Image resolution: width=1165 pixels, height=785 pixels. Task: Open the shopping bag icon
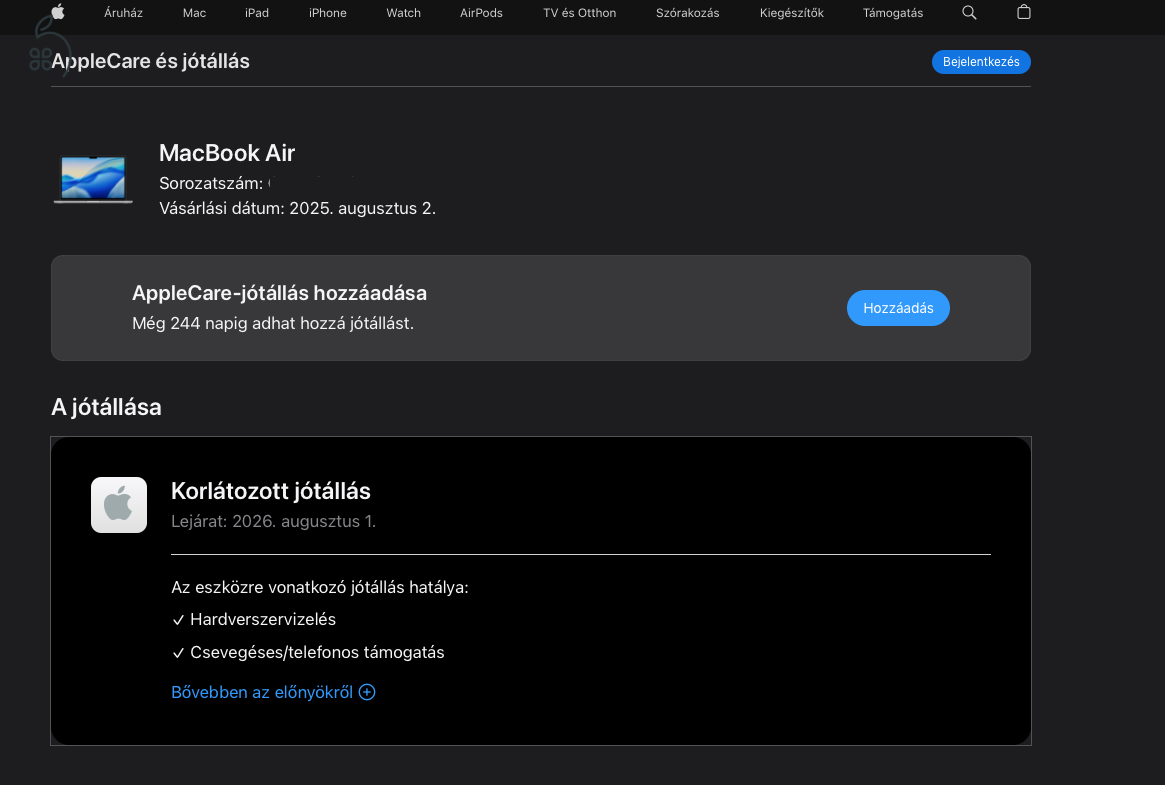pyautogui.click(x=1023, y=13)
